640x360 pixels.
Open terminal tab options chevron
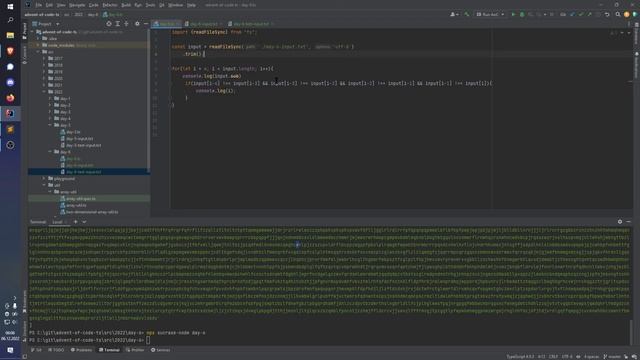pos(84,222)
